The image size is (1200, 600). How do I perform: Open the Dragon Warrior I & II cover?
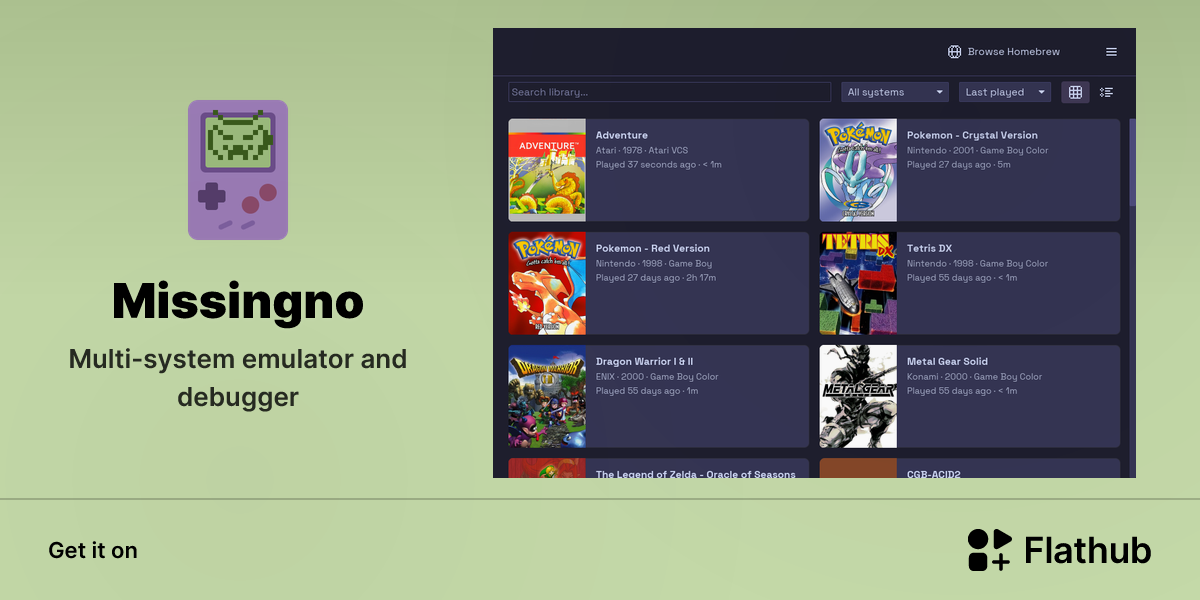[x=547, y=396]
